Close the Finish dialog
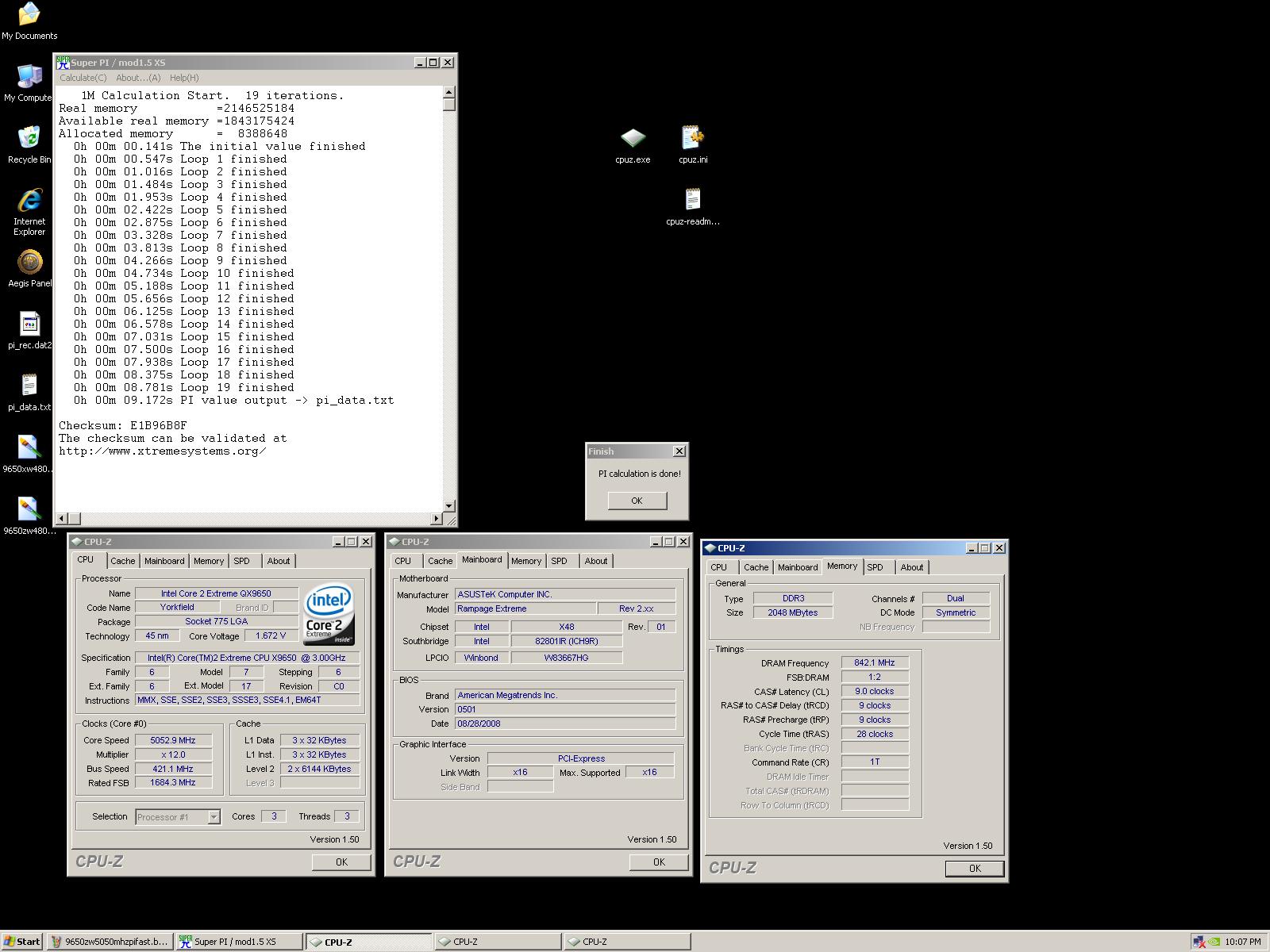The width and height of the screenshot is (1270, 952). [x=679, y=451]
